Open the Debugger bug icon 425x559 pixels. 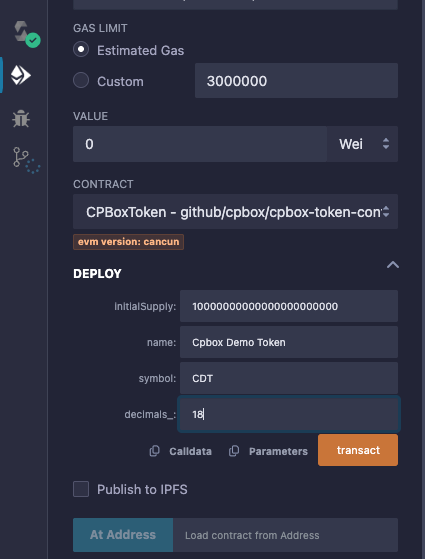(x=21, y=118)
